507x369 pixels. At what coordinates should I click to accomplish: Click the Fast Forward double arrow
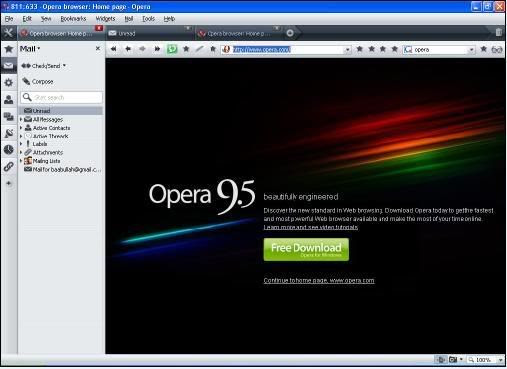(x=157, y=49)
